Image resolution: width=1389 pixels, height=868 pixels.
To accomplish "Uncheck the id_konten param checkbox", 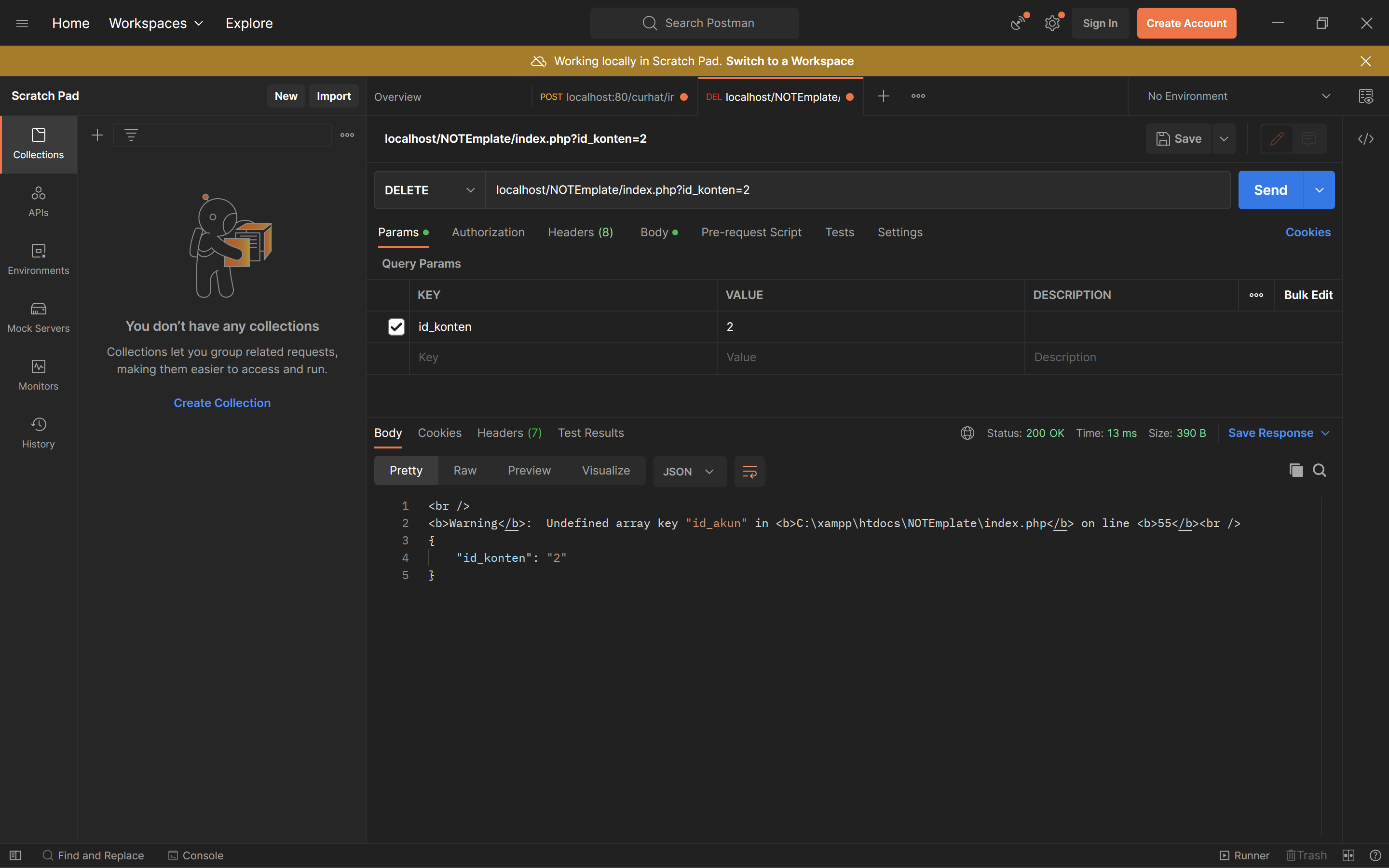I will tap(396, 326).
